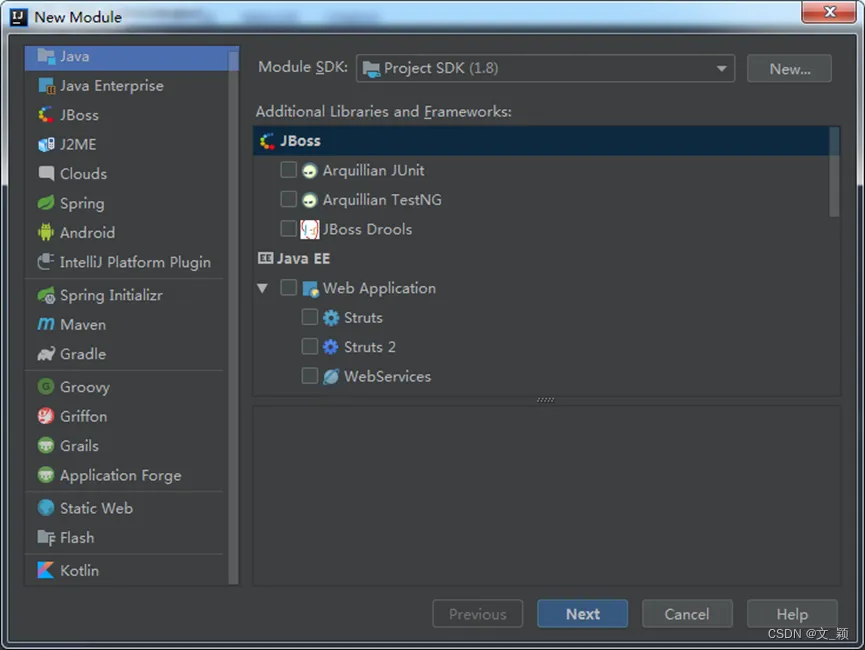Click the Clouds speech bubble icon
The image size is (865, 650).
46,174
